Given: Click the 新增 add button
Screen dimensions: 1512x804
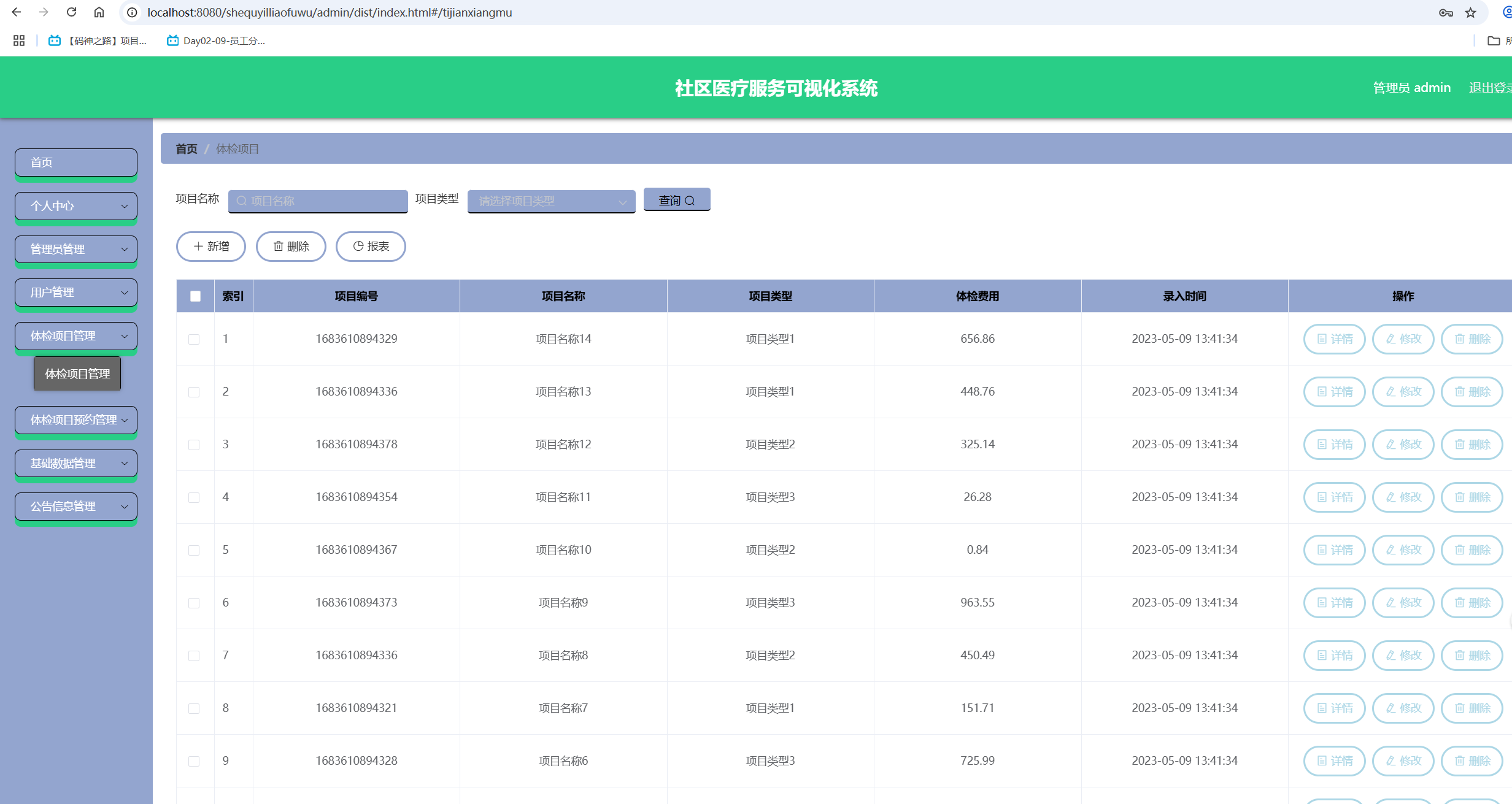Looking at the screenshot, I should tap(211, 247).
